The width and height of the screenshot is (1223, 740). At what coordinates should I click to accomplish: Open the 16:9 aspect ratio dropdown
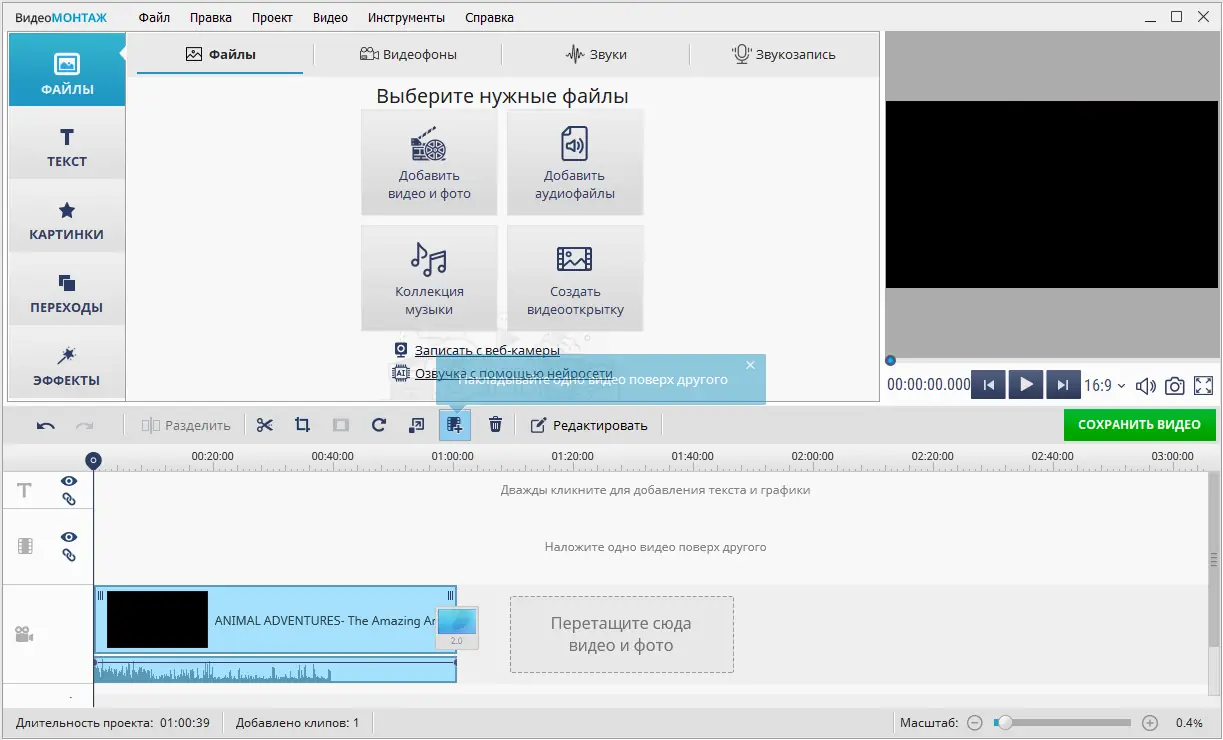click(x=1106, y=385)
